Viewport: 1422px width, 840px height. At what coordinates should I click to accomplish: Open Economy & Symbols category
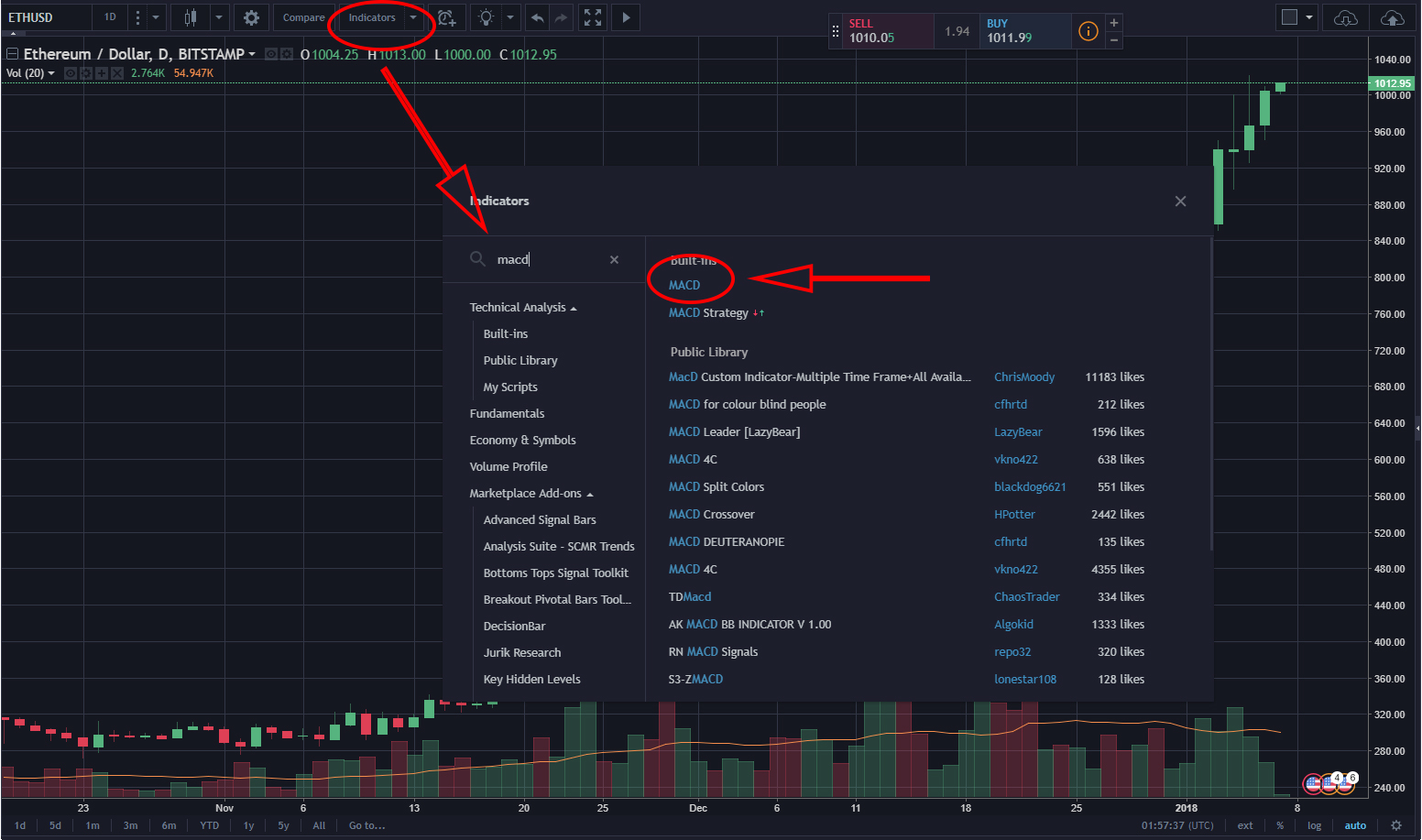coord(522,441)
